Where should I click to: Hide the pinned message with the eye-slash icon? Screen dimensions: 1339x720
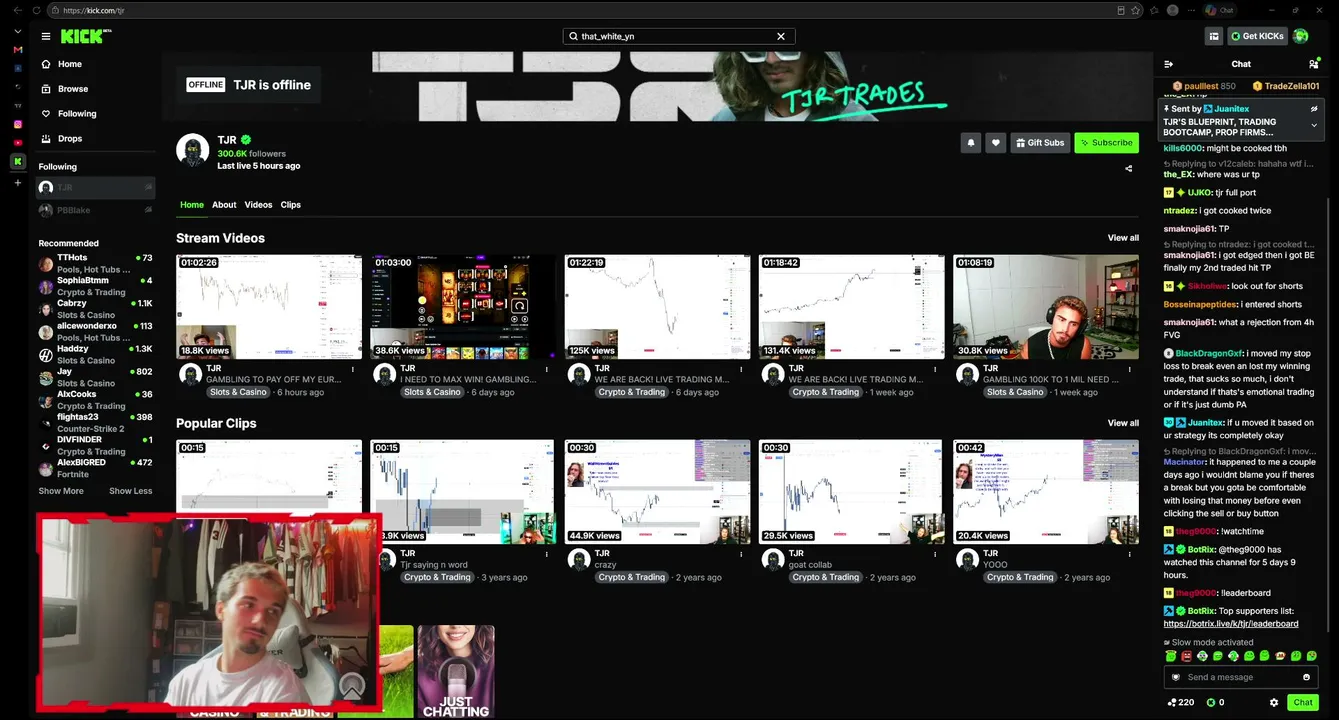[1314, 108]
